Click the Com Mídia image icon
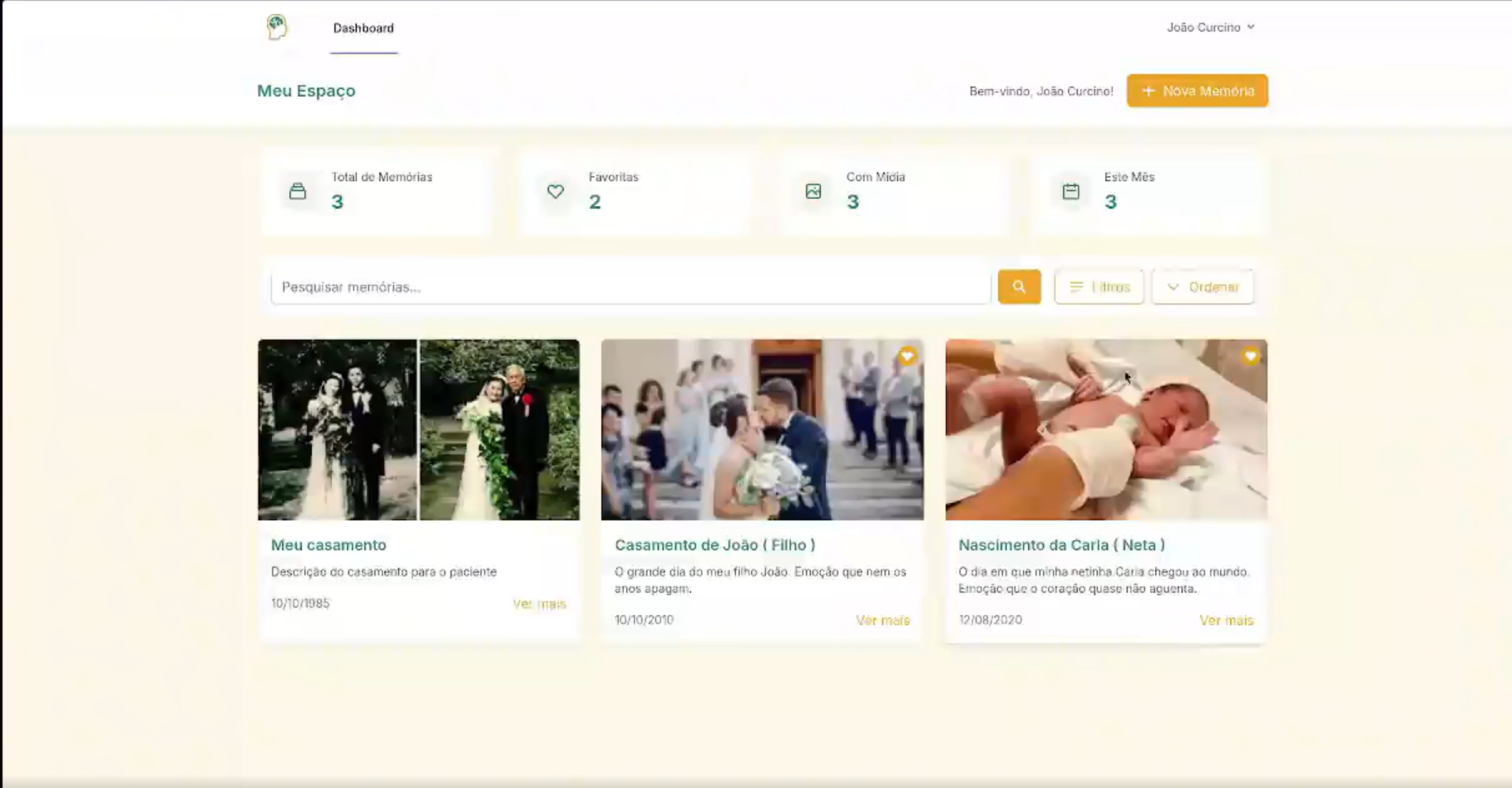The height and width of the screenshot is (788, 1512). (813, 191)
